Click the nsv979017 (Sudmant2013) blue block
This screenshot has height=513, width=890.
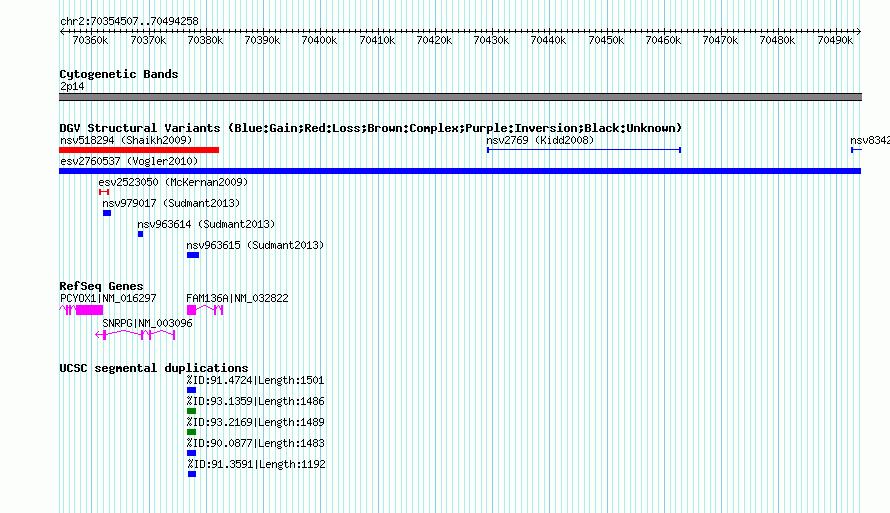pos(107,213)
